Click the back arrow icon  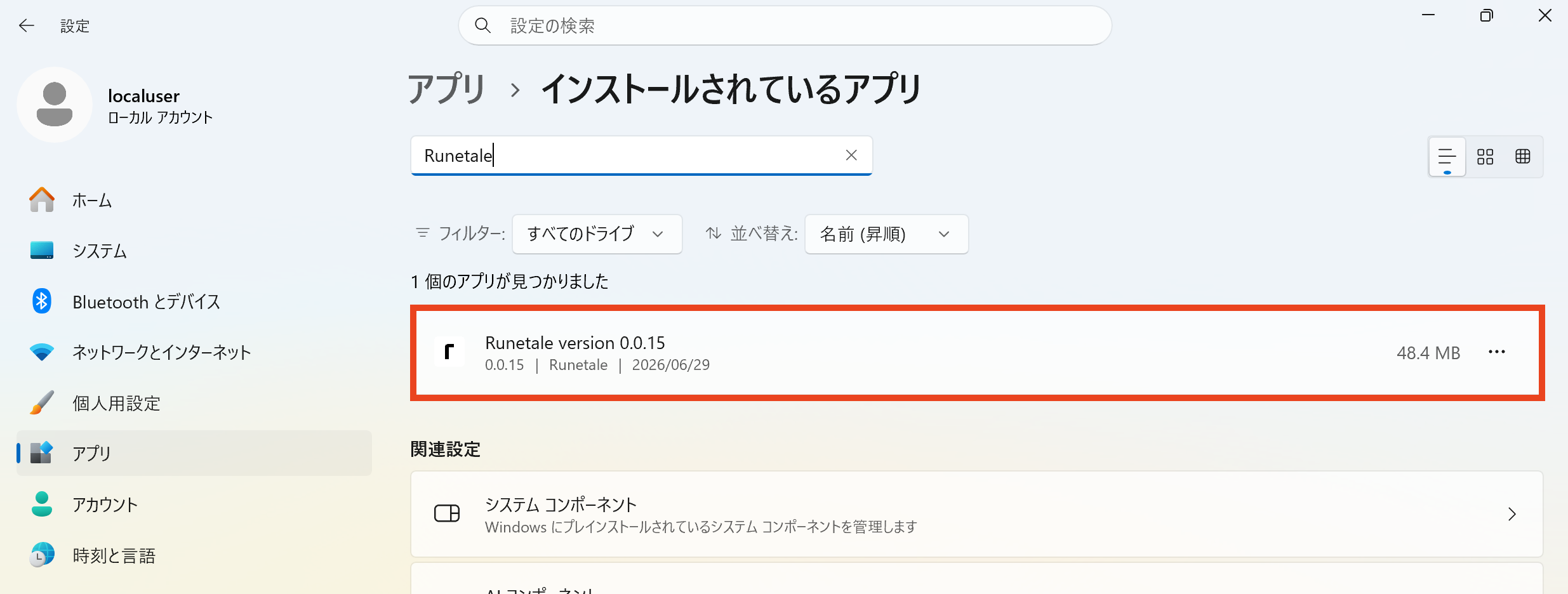pyautogui.click(x=27, y=25)
